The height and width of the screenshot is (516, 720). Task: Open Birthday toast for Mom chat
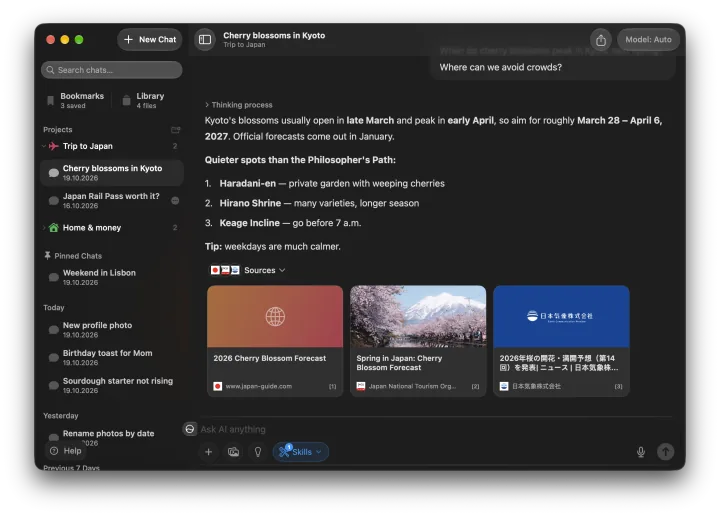(112, 358)
